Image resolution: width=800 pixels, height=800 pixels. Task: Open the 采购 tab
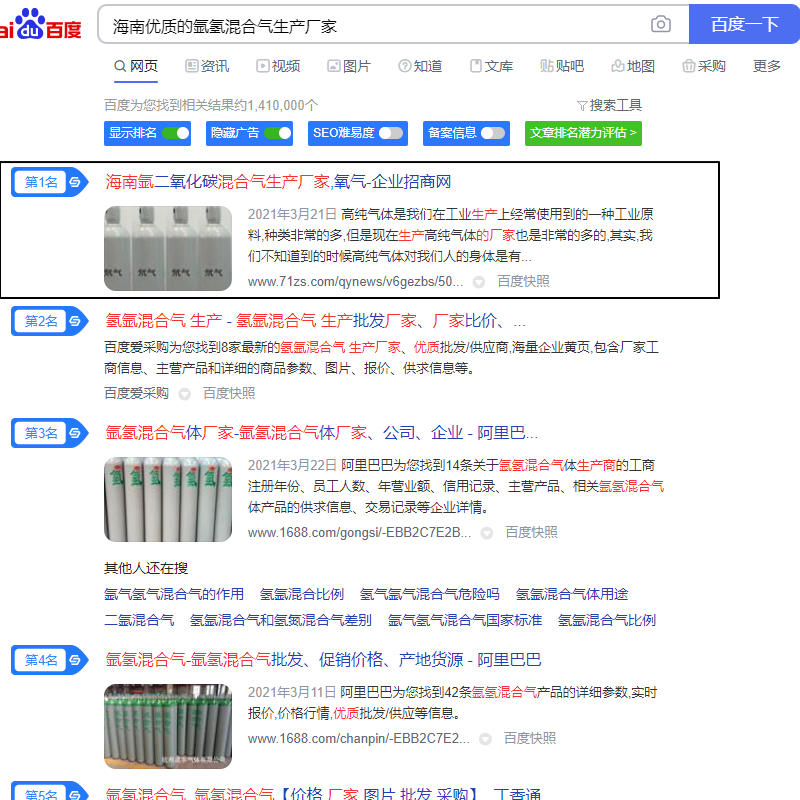click(704, 66)
